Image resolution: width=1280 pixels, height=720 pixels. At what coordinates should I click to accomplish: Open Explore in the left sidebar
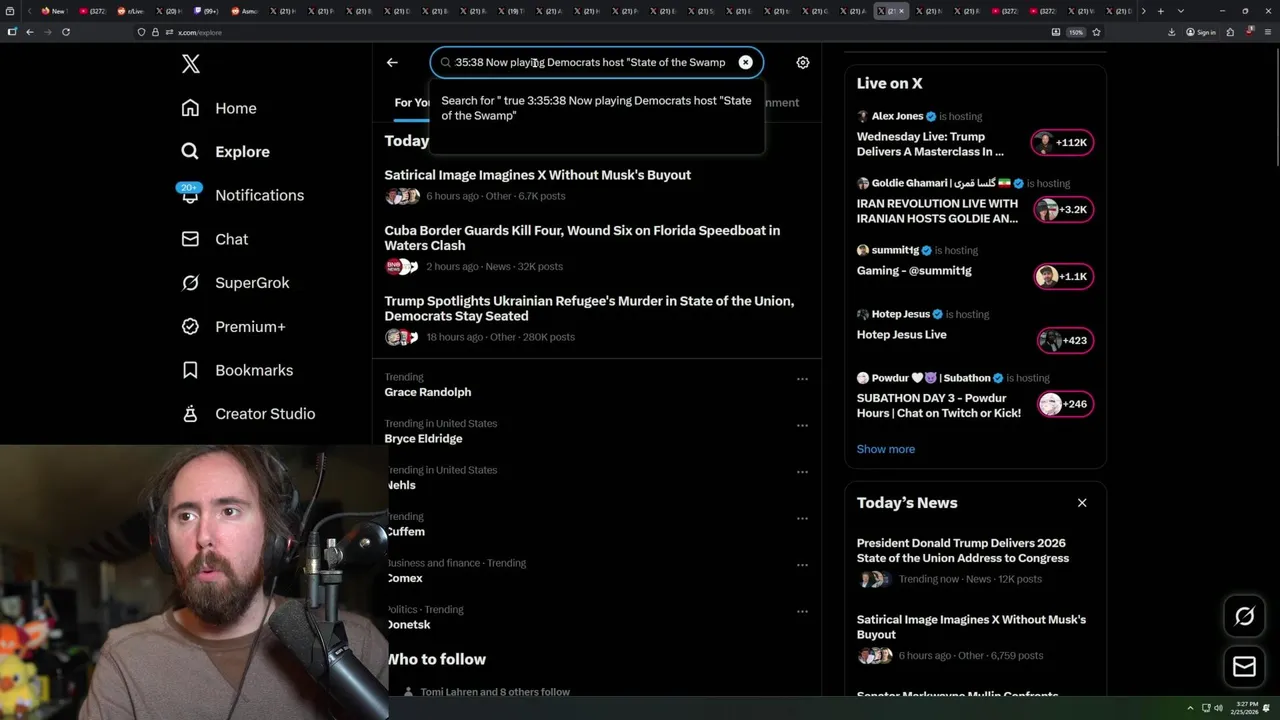(225, 152)
